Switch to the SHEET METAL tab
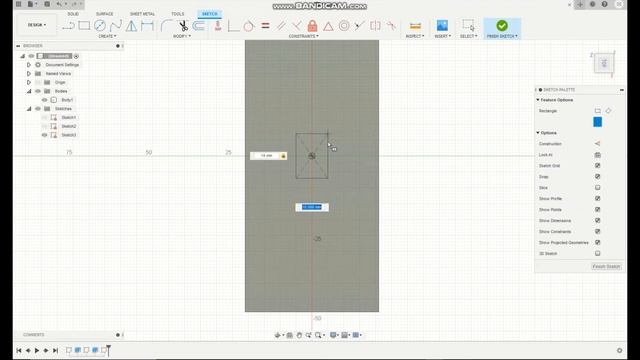The height and width of the screenshot is (360, 640). click(142, 14)
